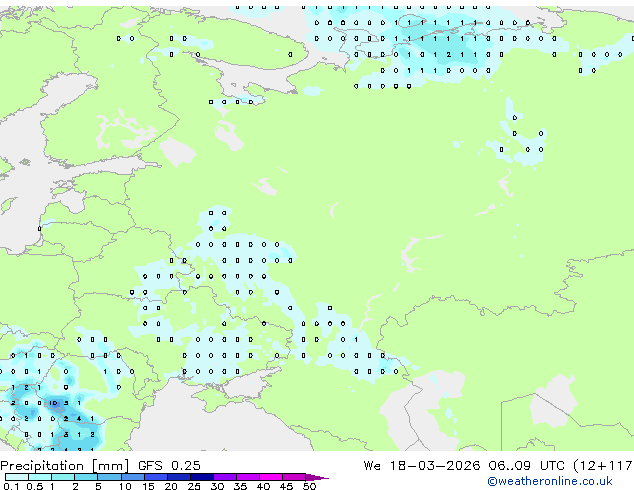Click the 'Precipitation [mm]' title text
The width and height of the screenshot is (634, 490).
(x=65, y=466)
